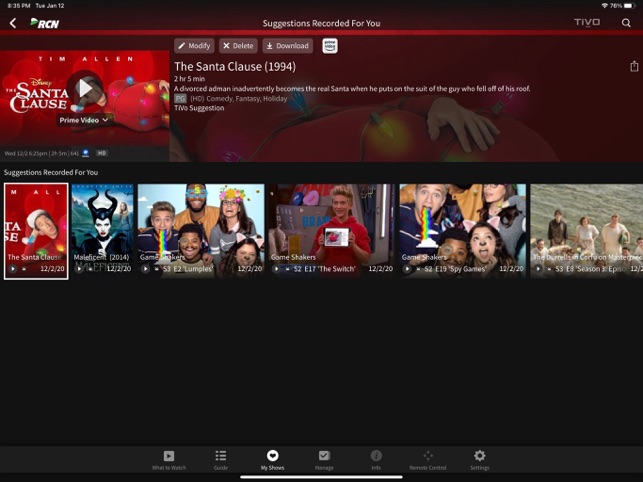Expand the Prime Video source dropdown
The width and height of the screenshot is (643, 482).
point(84,120)
